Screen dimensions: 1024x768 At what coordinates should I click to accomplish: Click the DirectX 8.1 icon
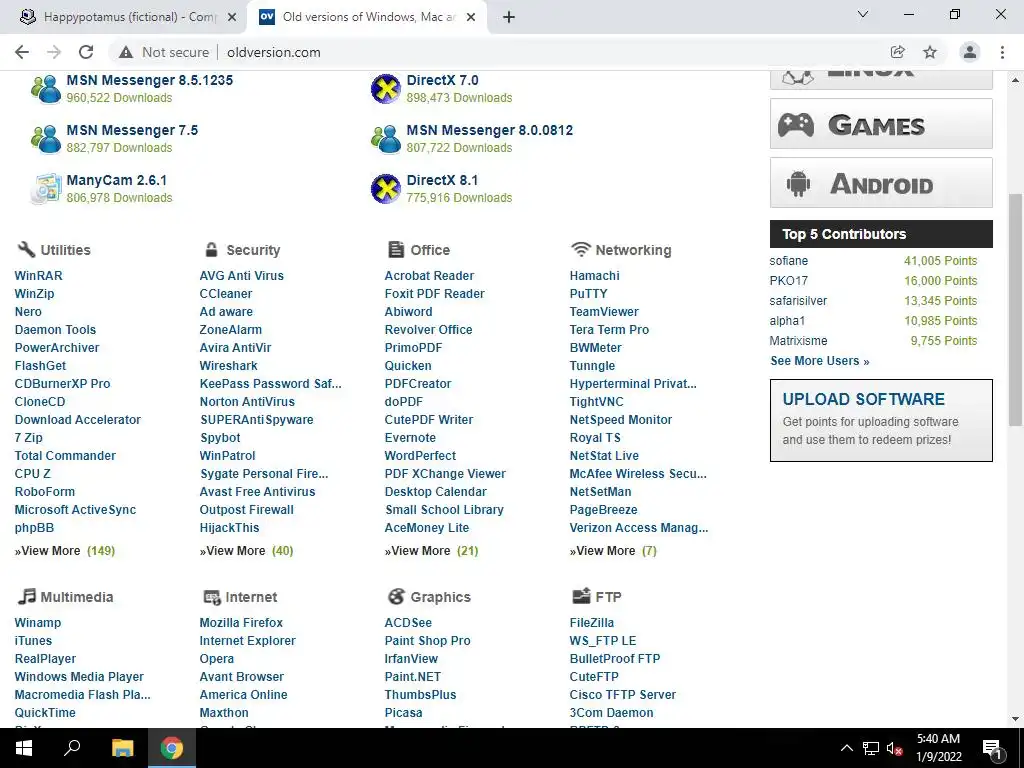point(386,189)
